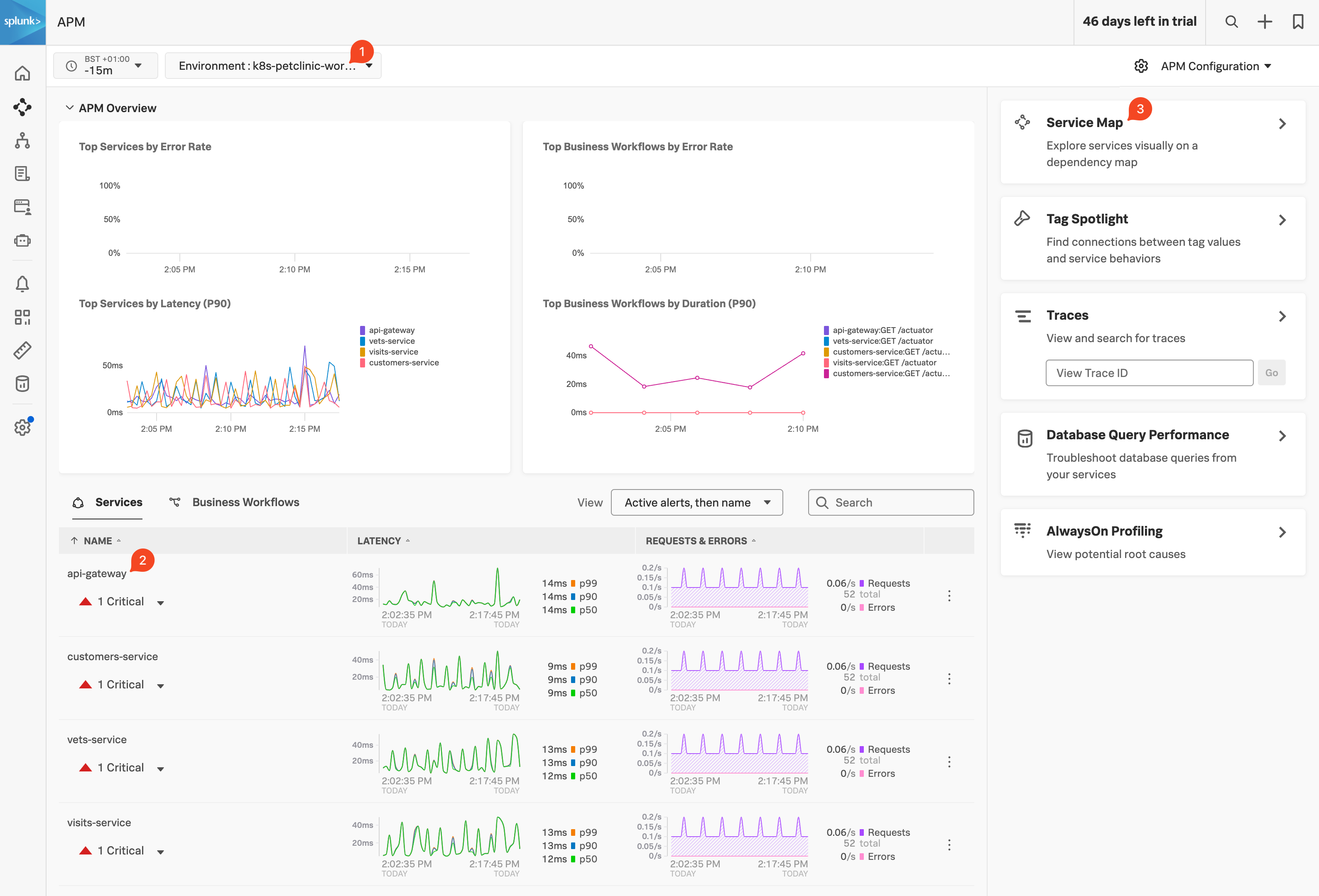Screen dimensions: 1319x896
Task: Click the APM Configuration gear icon
Action: tap(1141, 66)
